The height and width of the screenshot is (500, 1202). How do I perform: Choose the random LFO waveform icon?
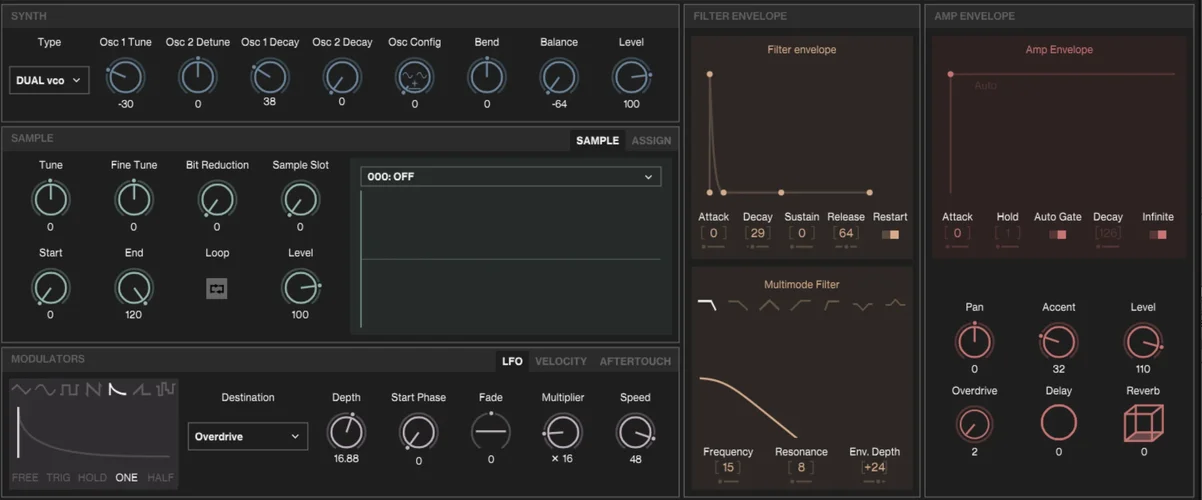(x=165, y=389)
